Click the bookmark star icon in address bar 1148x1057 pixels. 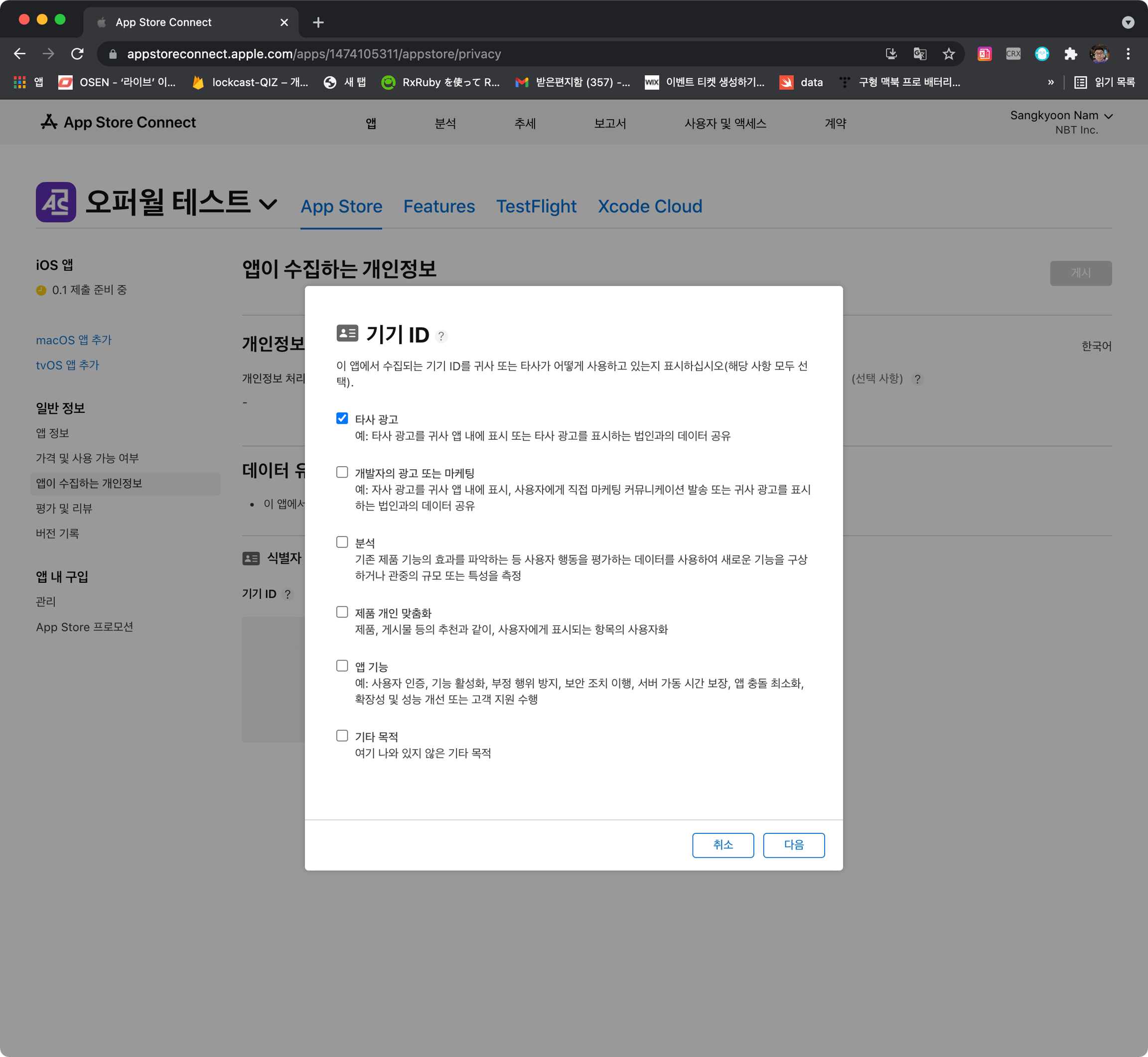[x=948, y=54]
